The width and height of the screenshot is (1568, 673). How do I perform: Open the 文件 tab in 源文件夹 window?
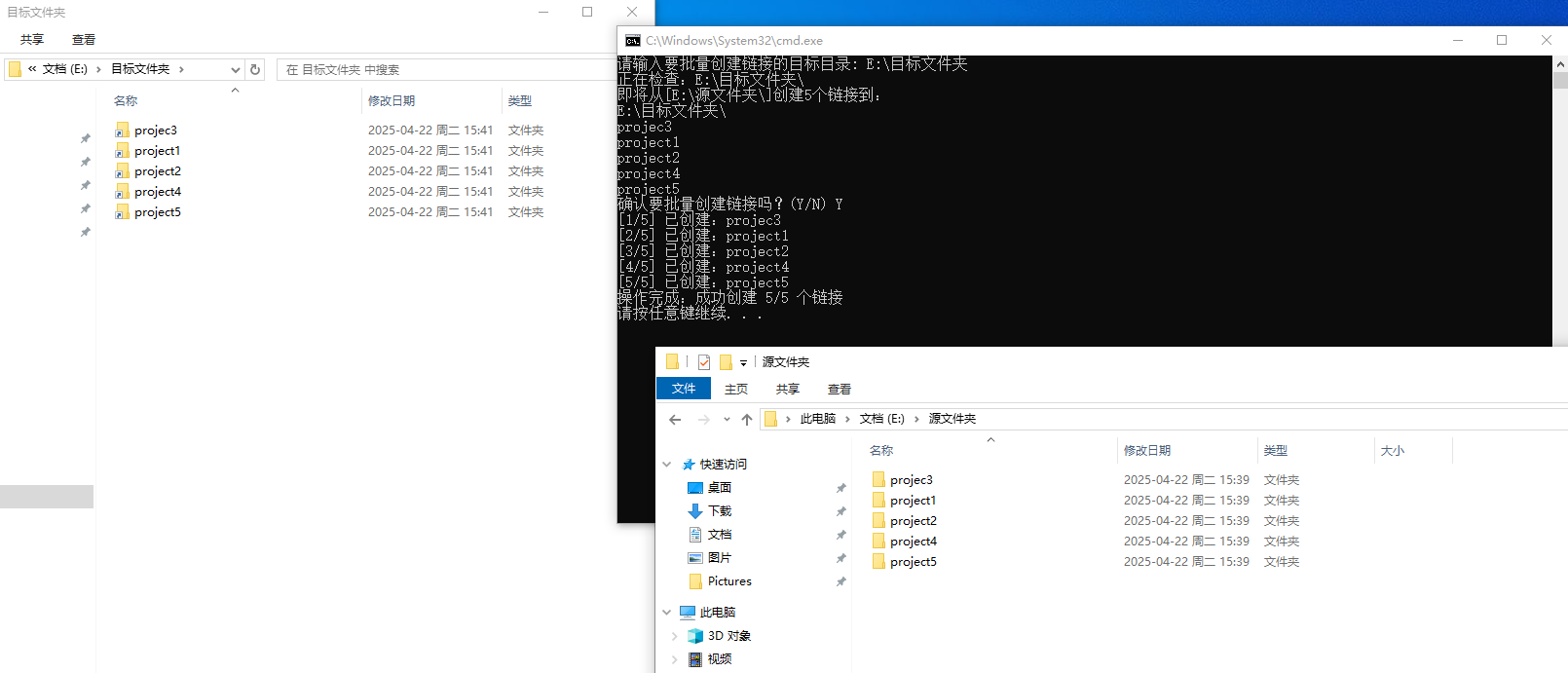(x=684, y=389)
